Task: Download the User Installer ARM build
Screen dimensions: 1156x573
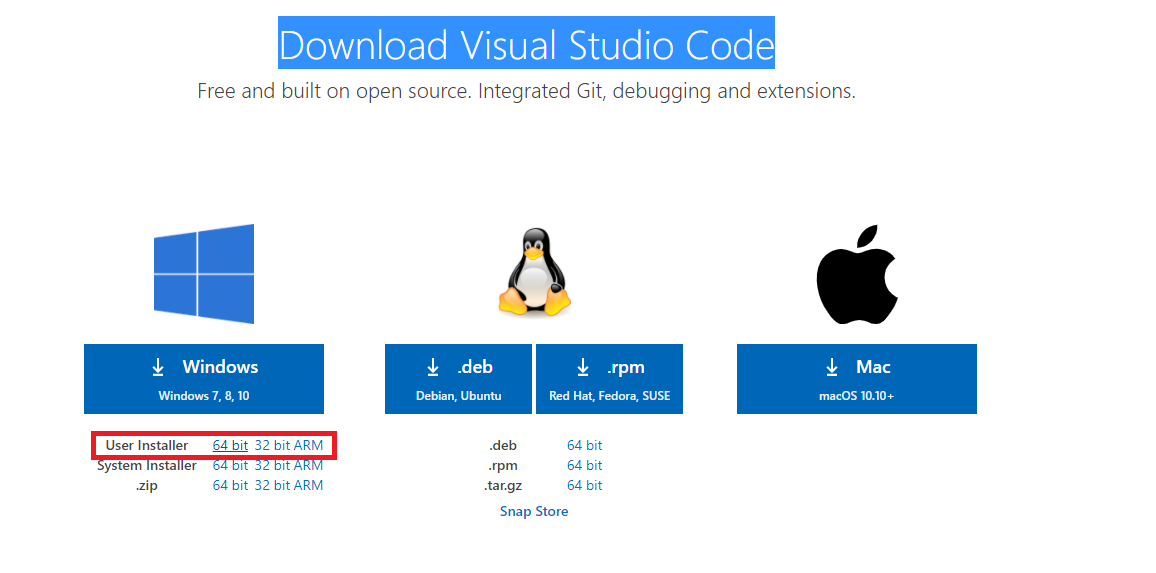Action: 308,445
